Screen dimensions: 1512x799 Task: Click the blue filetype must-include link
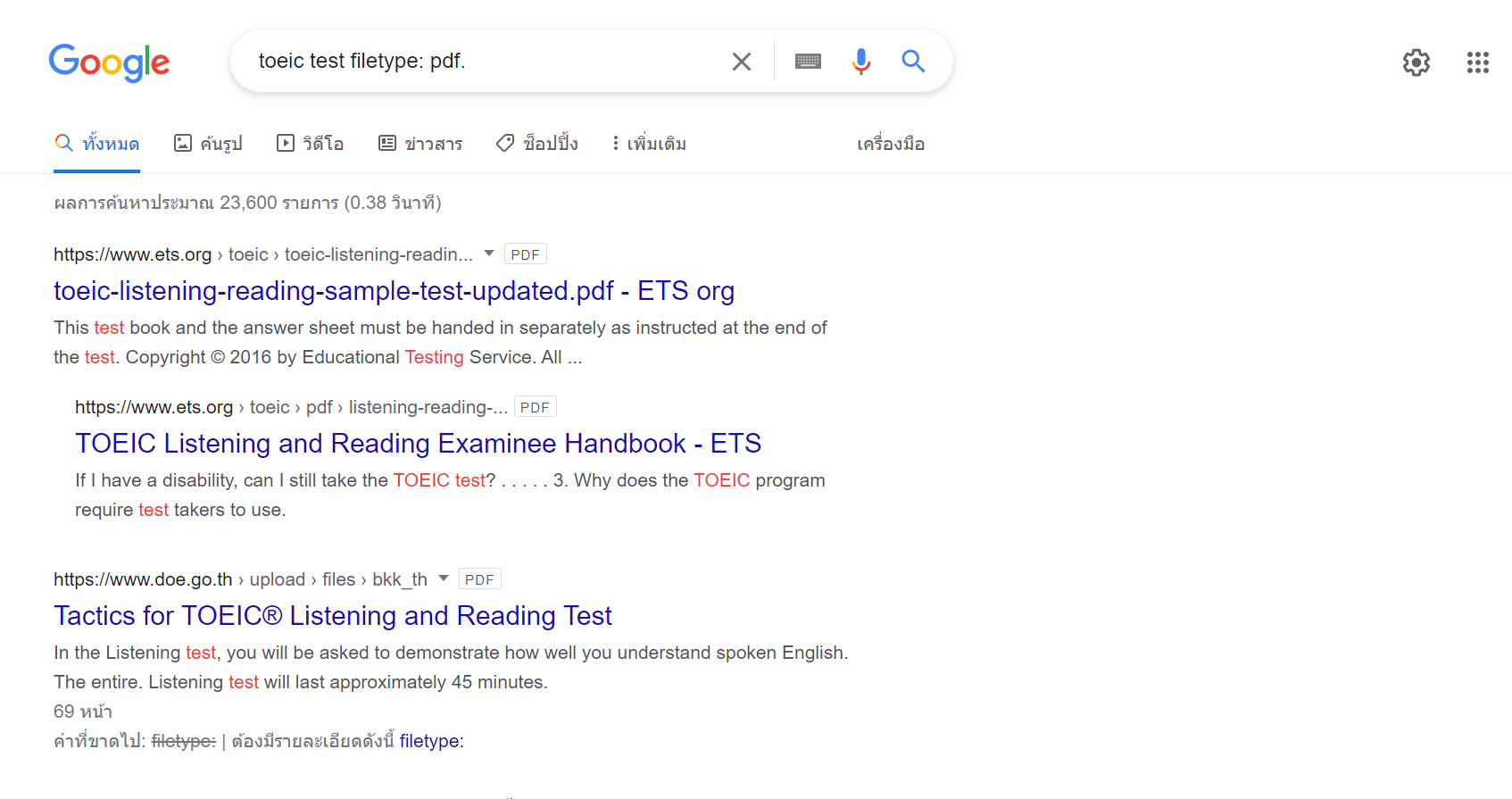point(431,741)
